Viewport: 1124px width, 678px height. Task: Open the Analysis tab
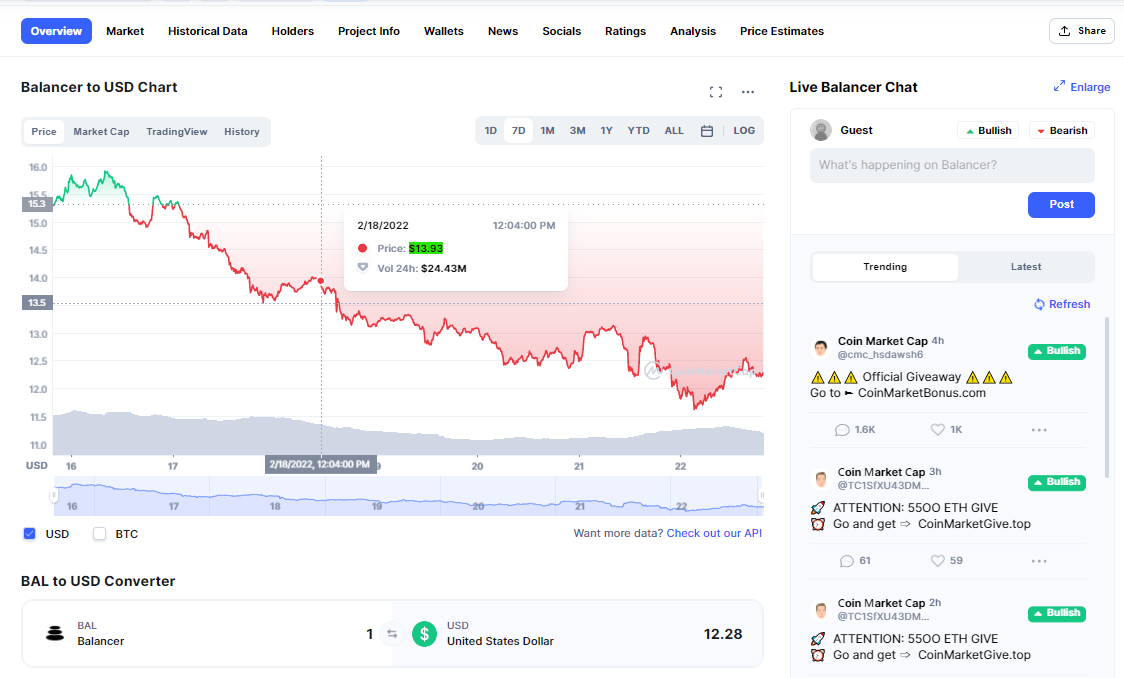click(x=693, y=31)
